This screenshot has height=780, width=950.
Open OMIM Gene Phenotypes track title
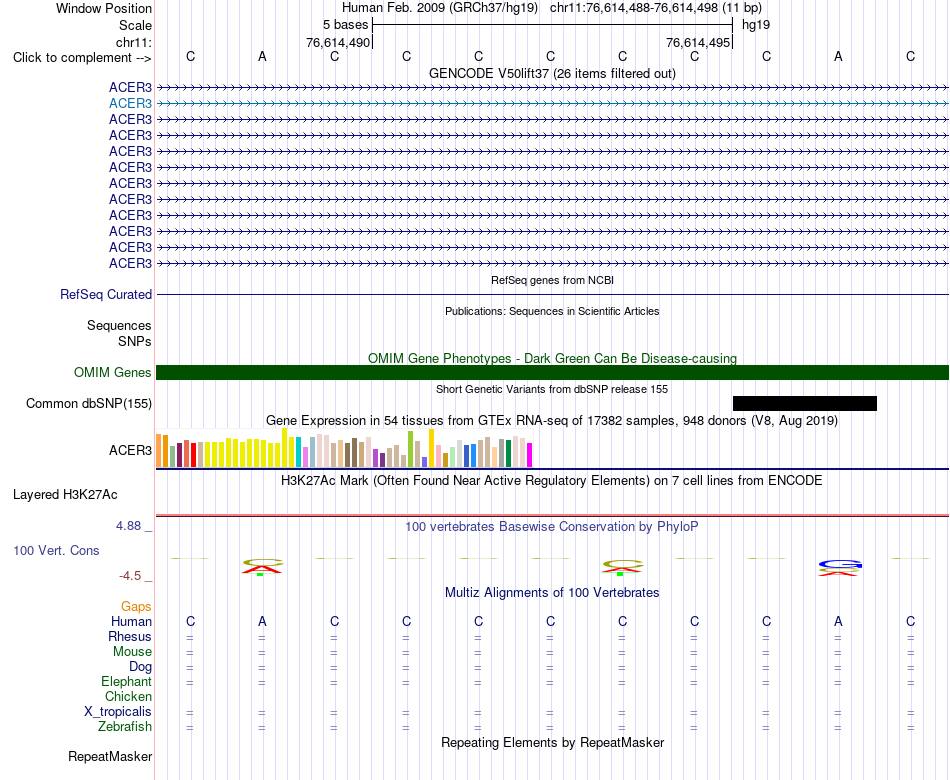tap(552, 358)
